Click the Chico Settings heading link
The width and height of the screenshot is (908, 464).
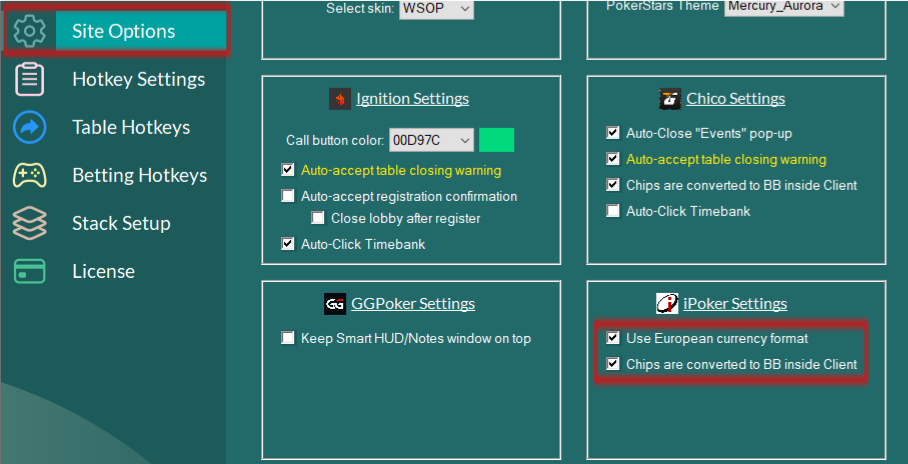click(x=735, y=99)
